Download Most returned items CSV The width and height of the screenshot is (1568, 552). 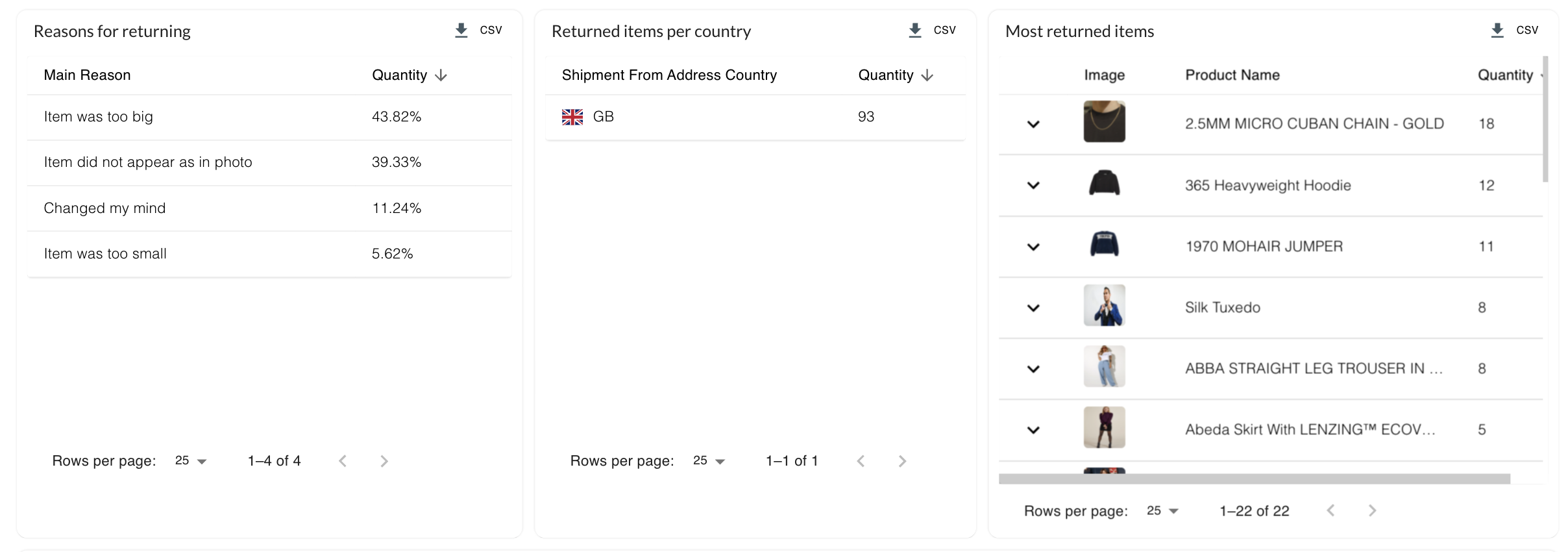click(x=1514, y=31)
